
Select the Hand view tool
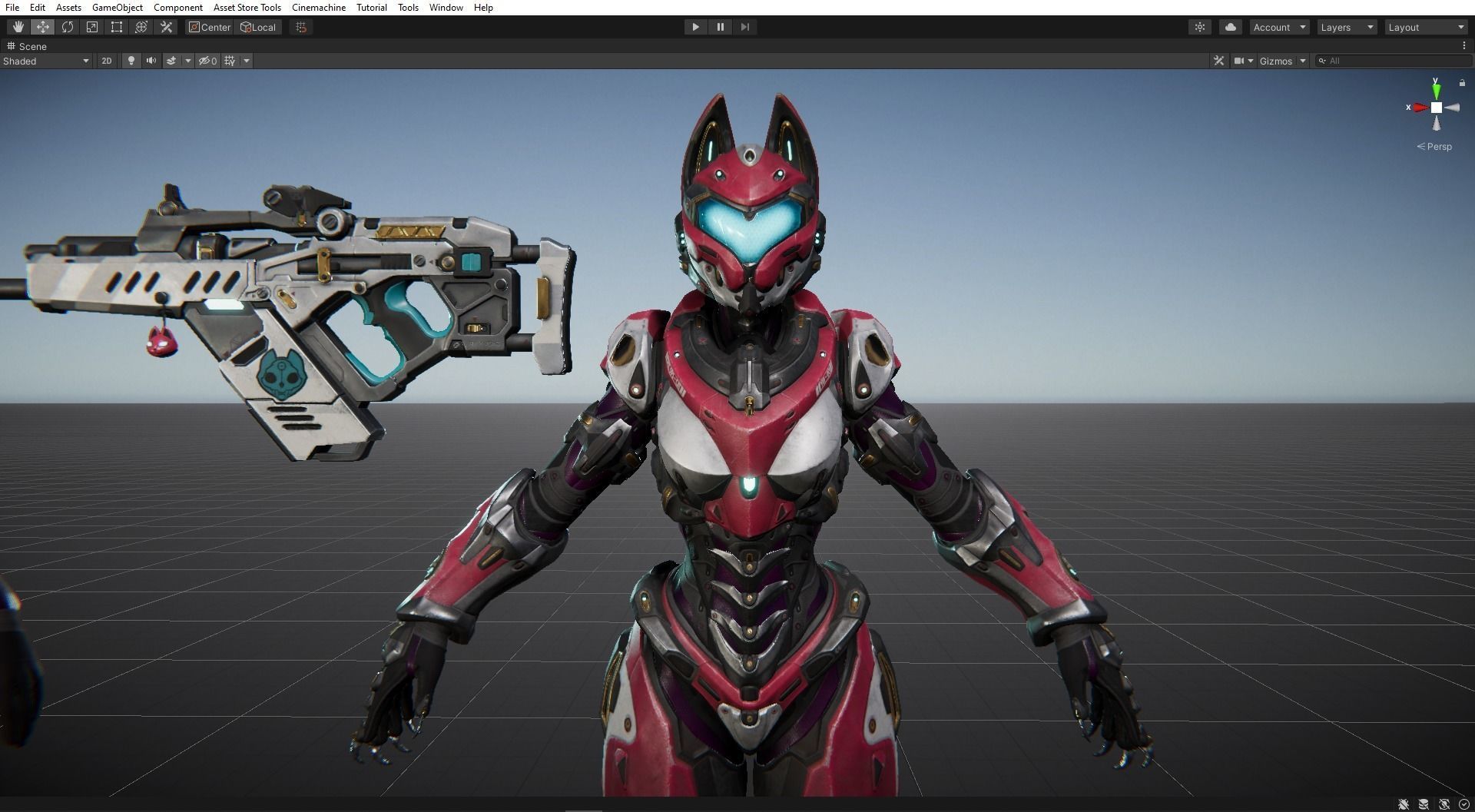18,27
